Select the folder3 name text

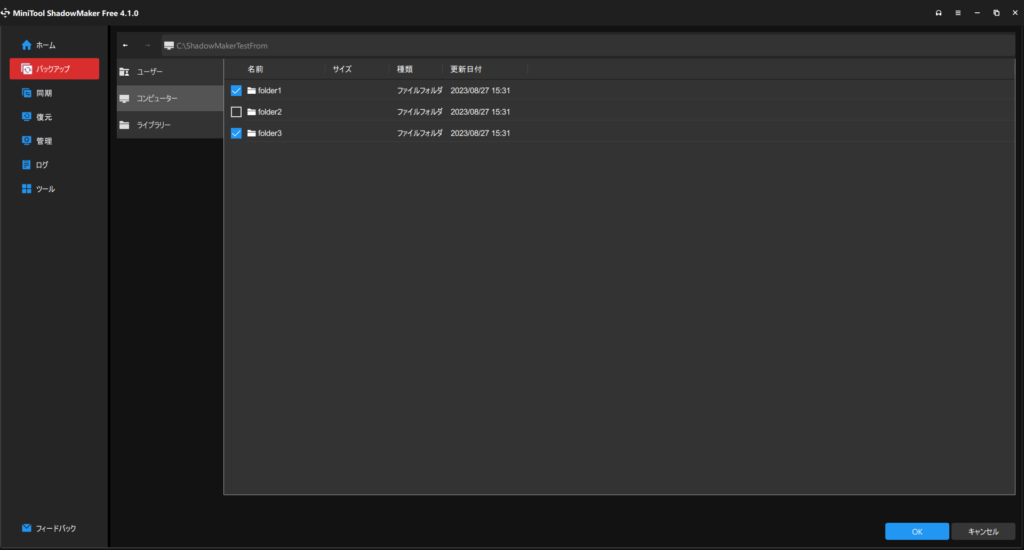[270, 133]
